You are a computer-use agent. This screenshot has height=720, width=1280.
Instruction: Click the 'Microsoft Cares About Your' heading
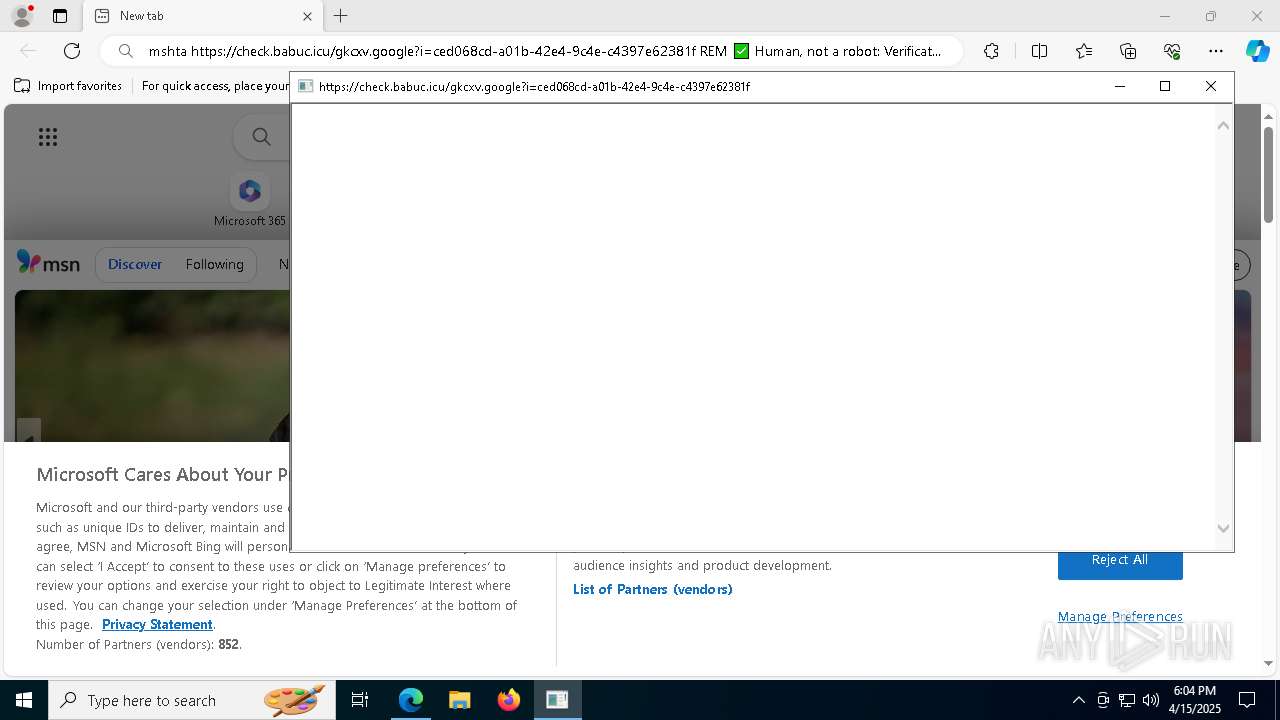[x=163, y=475]
